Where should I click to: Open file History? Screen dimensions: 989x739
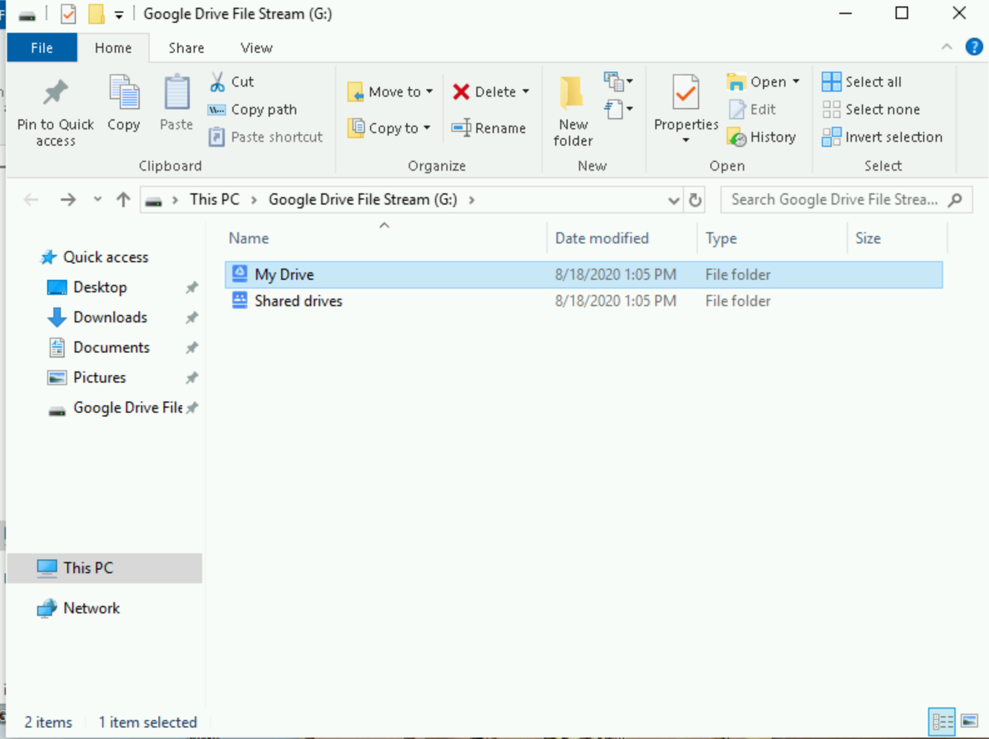(761, 137)
